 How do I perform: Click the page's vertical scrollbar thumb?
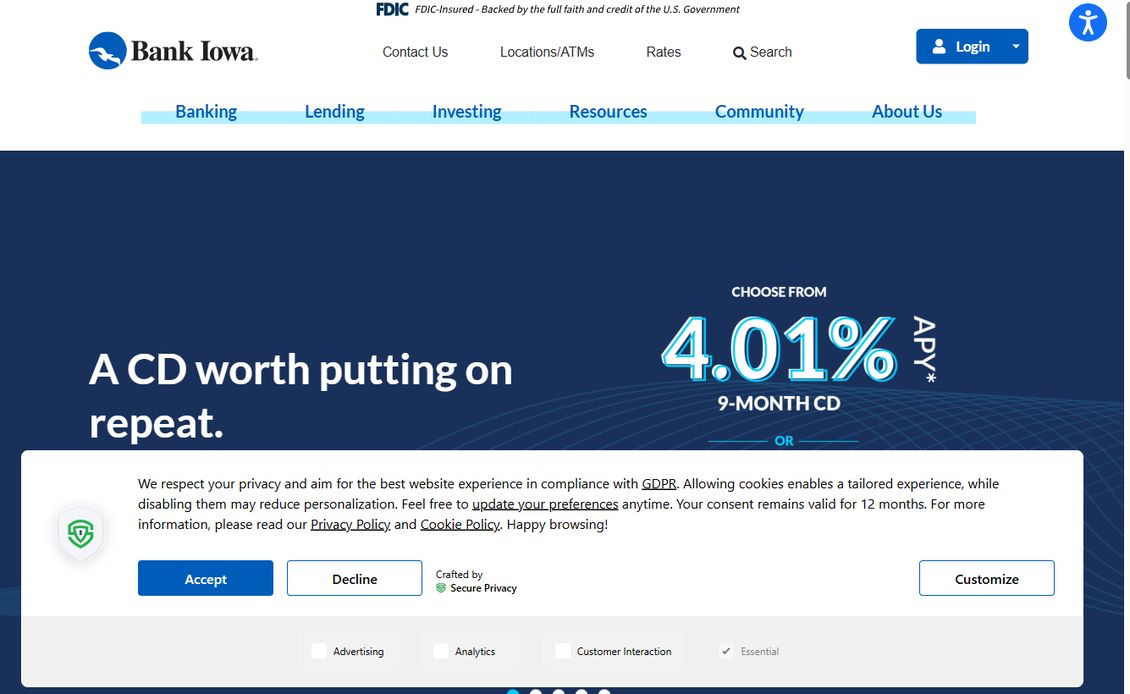click(x=1127, y=40)
